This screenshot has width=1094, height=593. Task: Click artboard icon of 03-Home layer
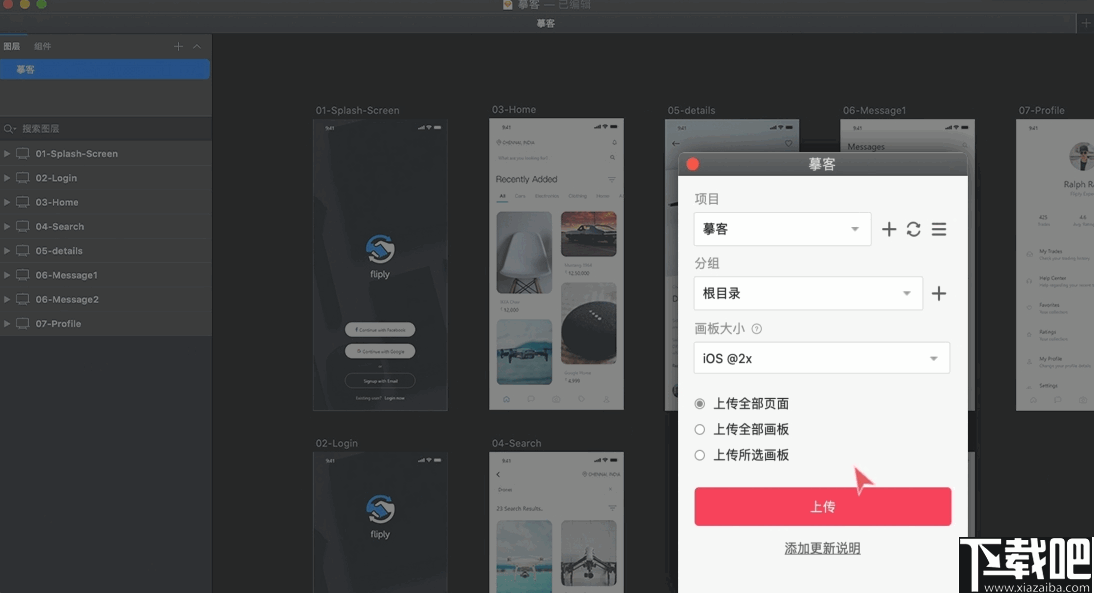pyautogui.click(x=22, y=202)
